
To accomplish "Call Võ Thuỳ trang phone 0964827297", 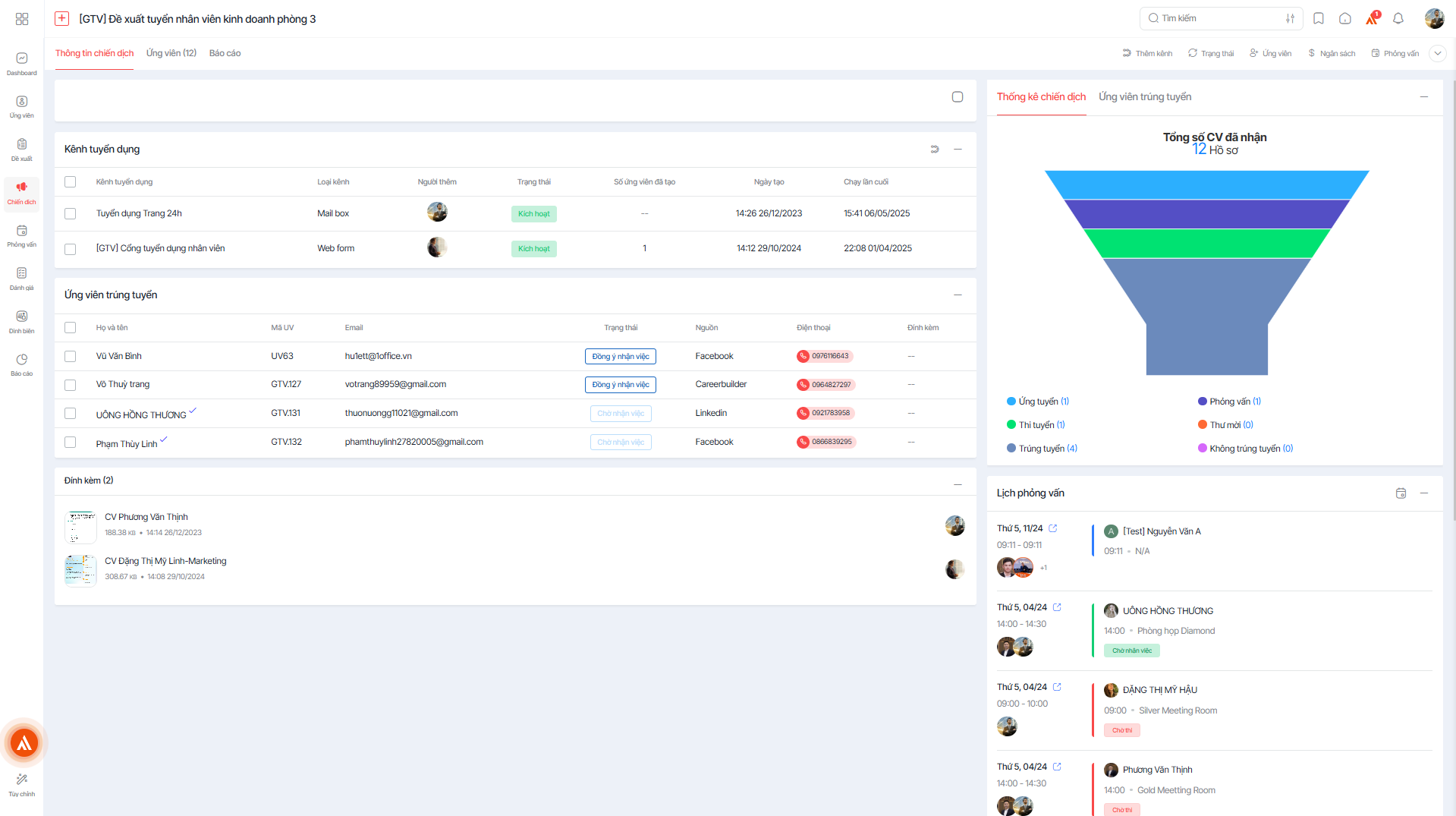I will [825, 385].
